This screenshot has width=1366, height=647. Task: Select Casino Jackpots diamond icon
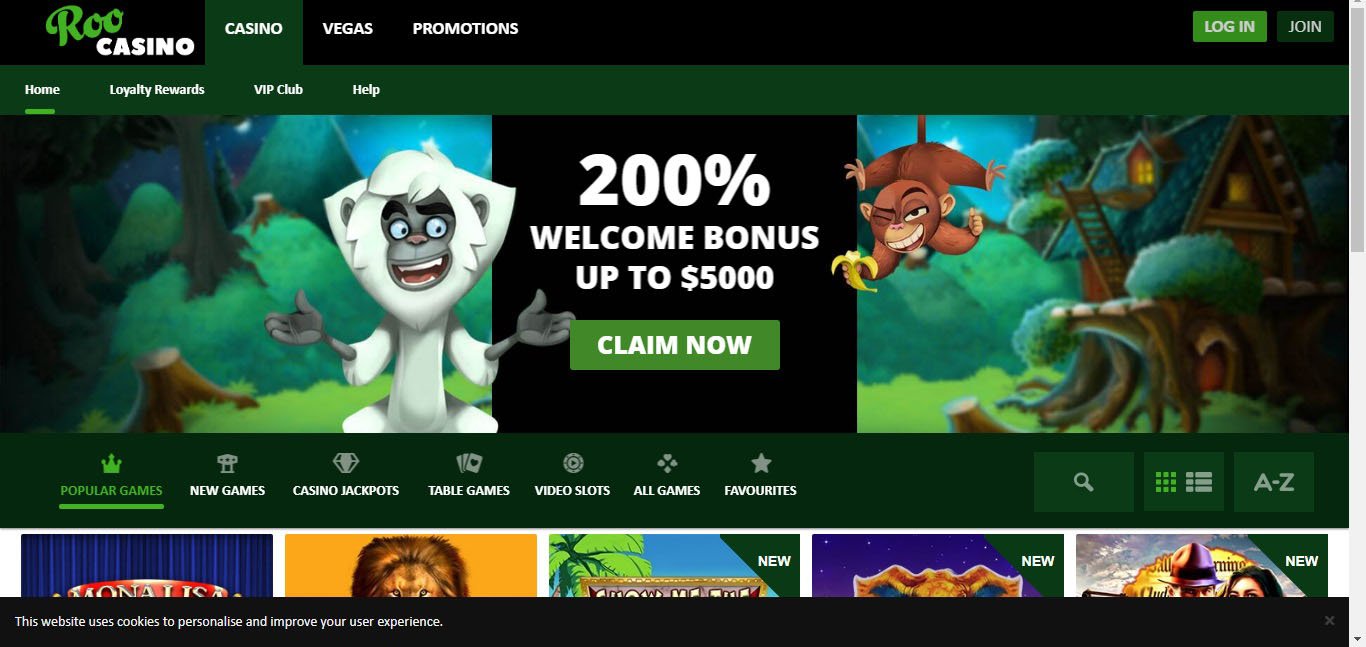point(345,463)
